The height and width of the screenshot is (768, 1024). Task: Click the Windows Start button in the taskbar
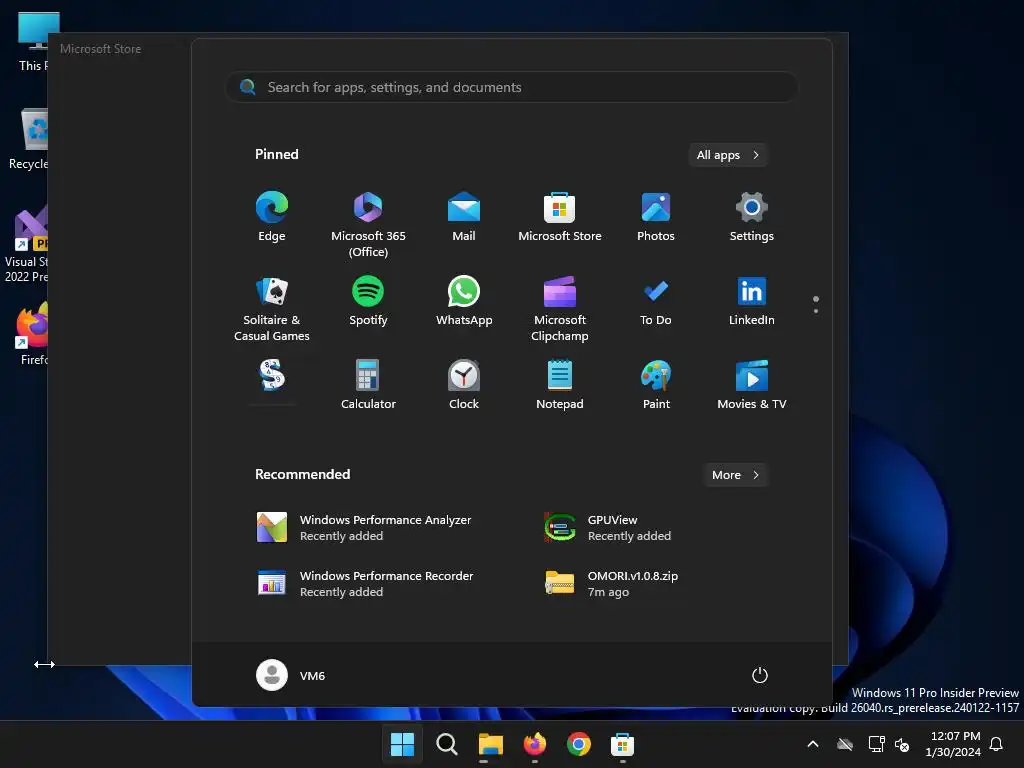pos(402,744)
